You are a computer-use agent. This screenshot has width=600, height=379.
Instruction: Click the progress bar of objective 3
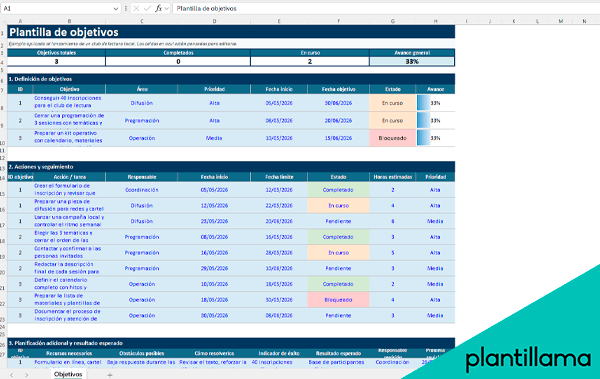point(424,138)
